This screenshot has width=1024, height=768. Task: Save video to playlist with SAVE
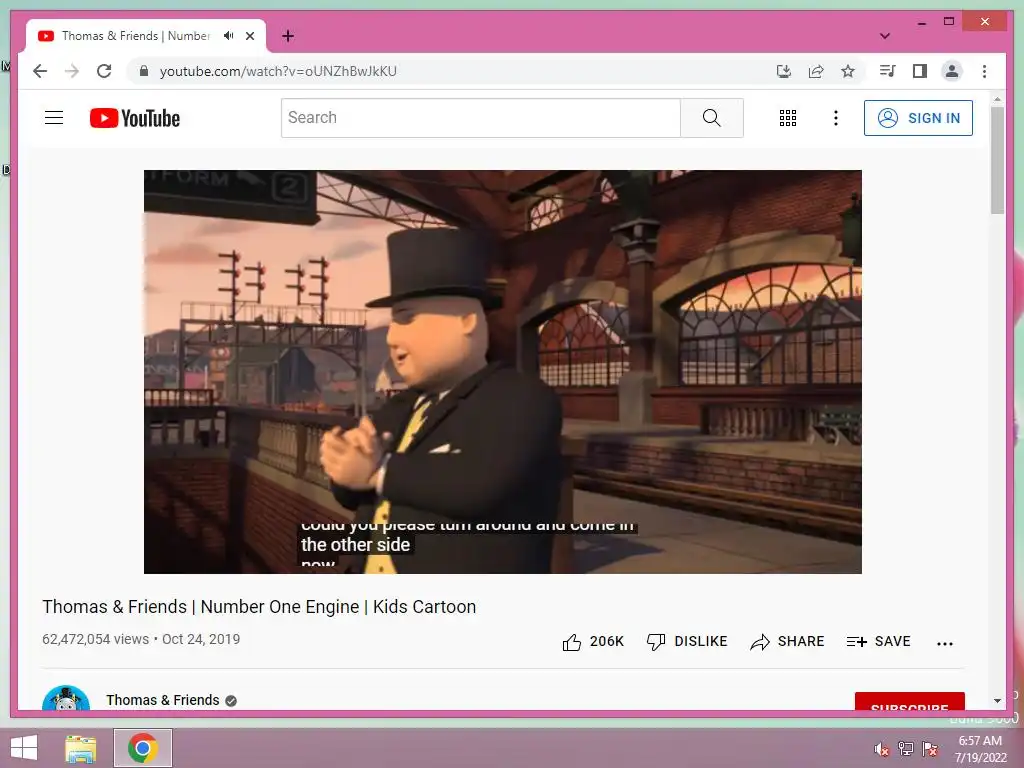(x=878, y=641)
